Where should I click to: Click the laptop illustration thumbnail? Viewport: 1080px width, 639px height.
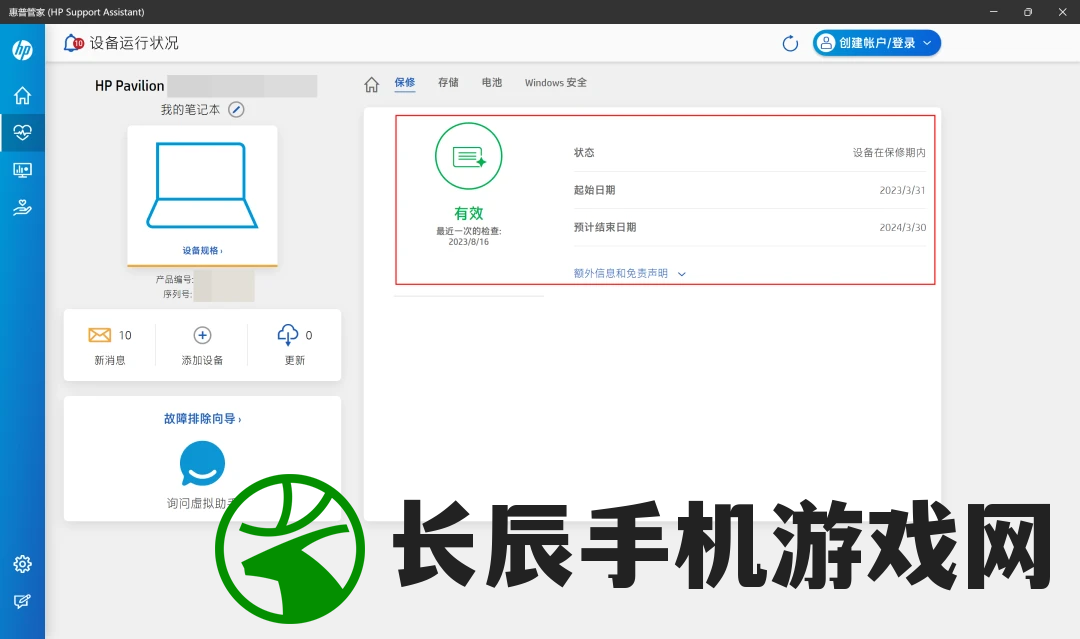pos(202,185)
